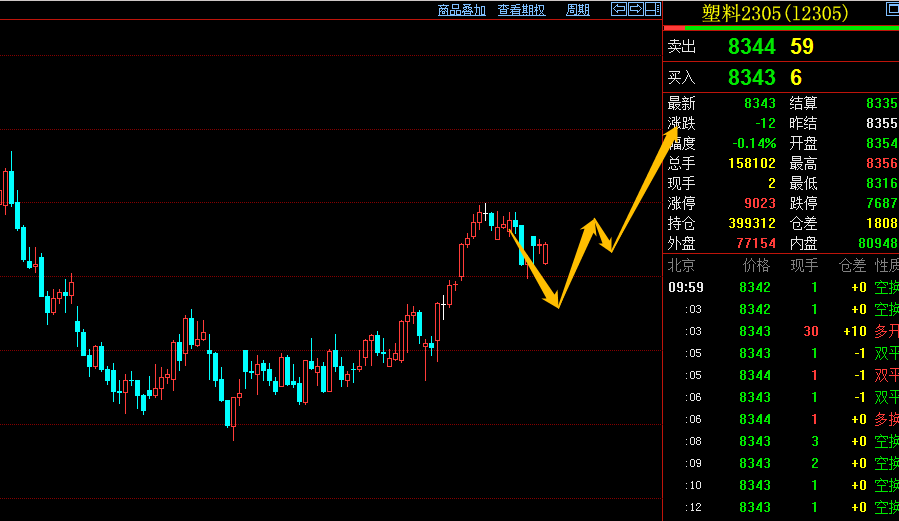
Task: Click the window icon beside 塑料2305 title
Action: tap(893, 9)
